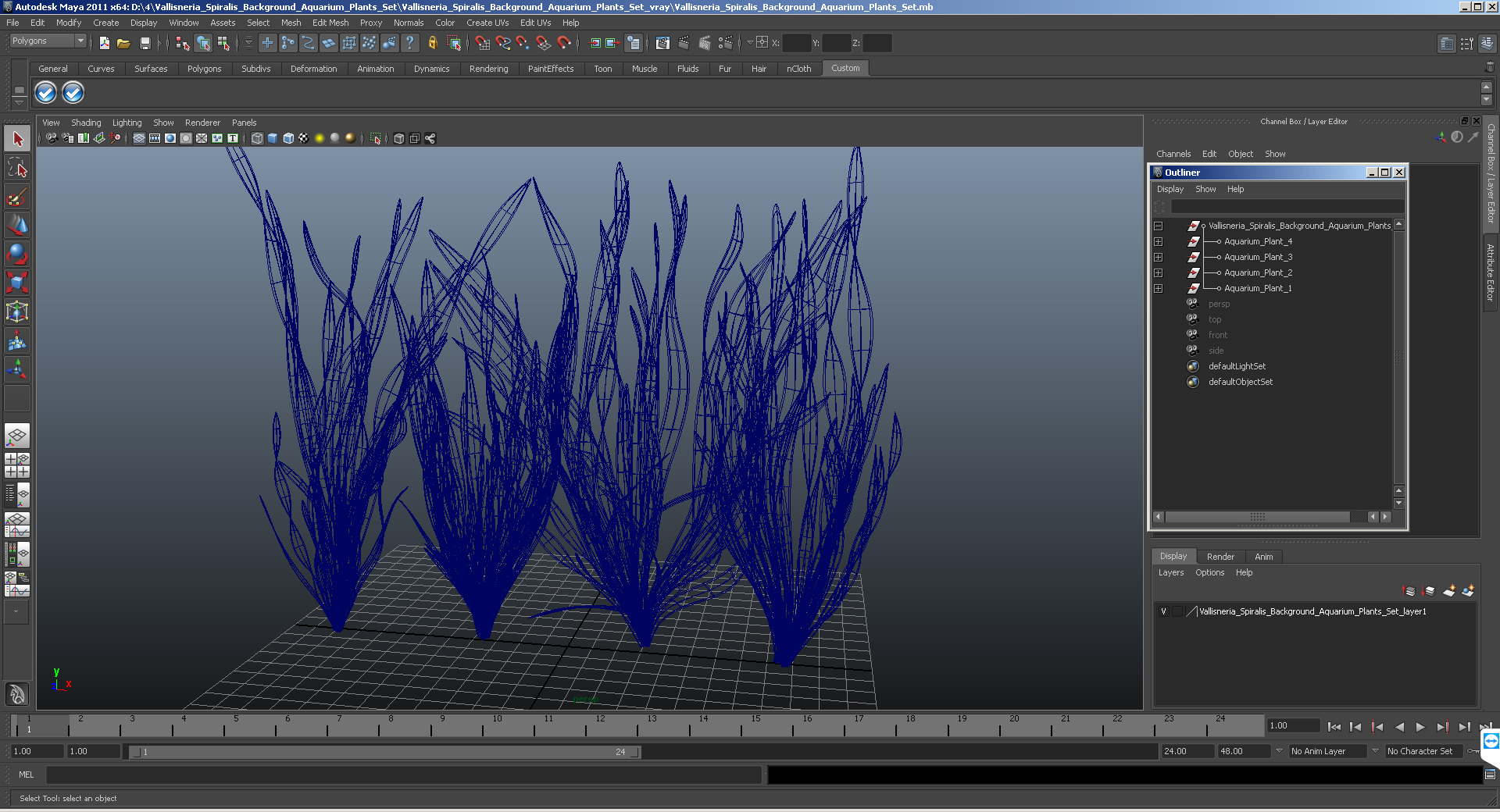Open scene folder icon in status line
Screen dimensions: 1500x812
(123, 44)
